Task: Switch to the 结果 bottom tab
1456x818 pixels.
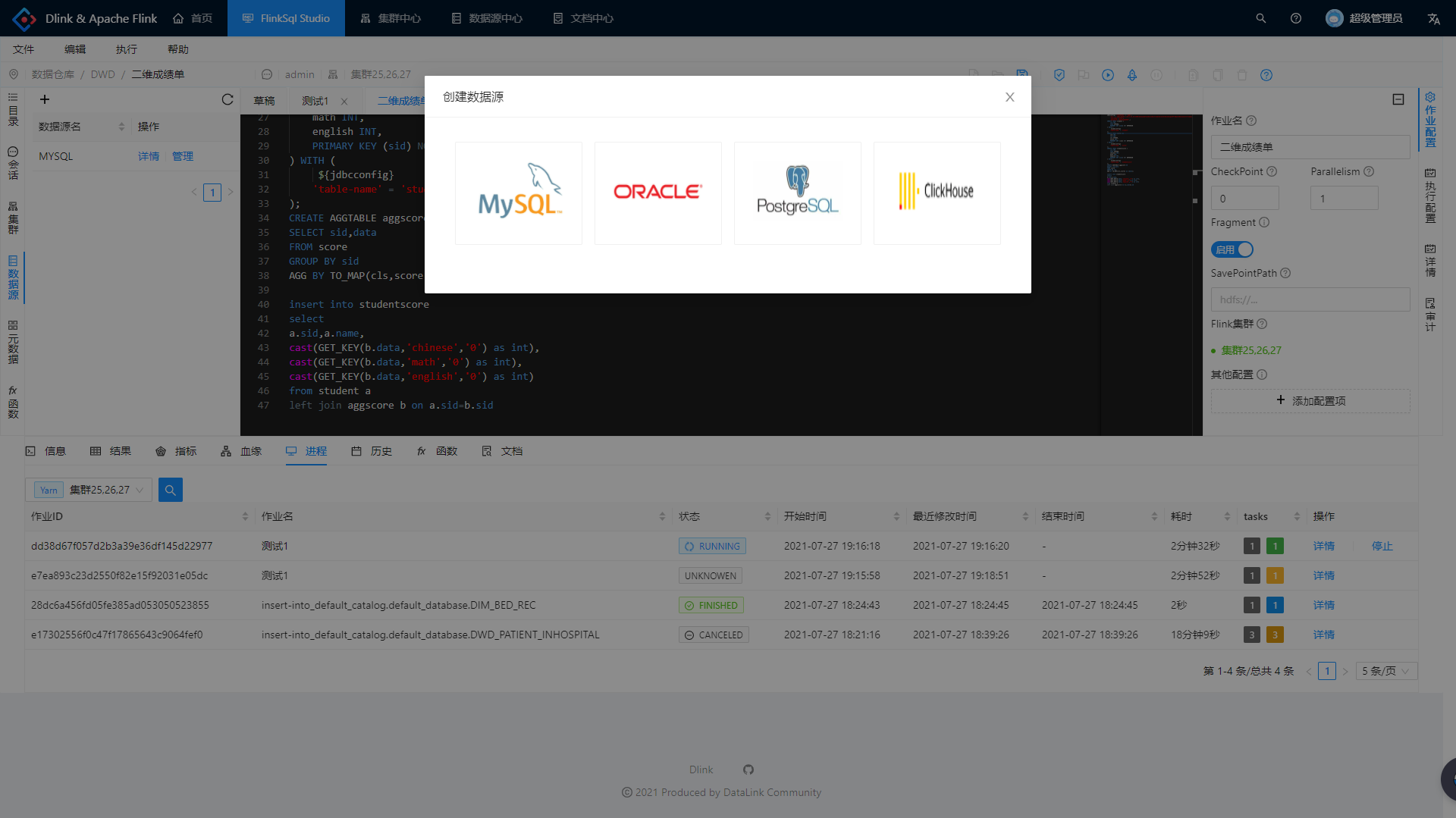Action: (111, 451)
